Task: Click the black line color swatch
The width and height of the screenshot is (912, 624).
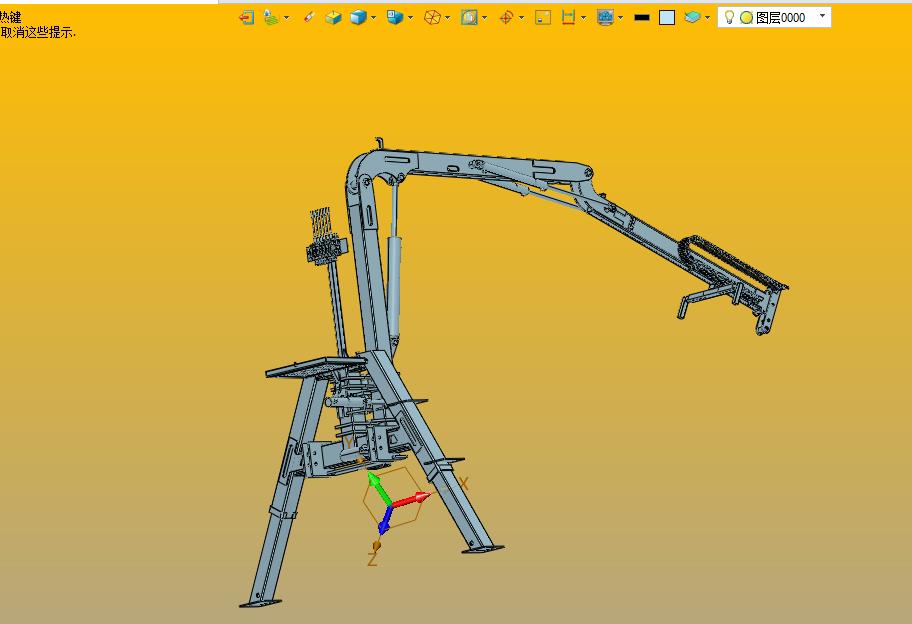Action: [x=642, y=18]
